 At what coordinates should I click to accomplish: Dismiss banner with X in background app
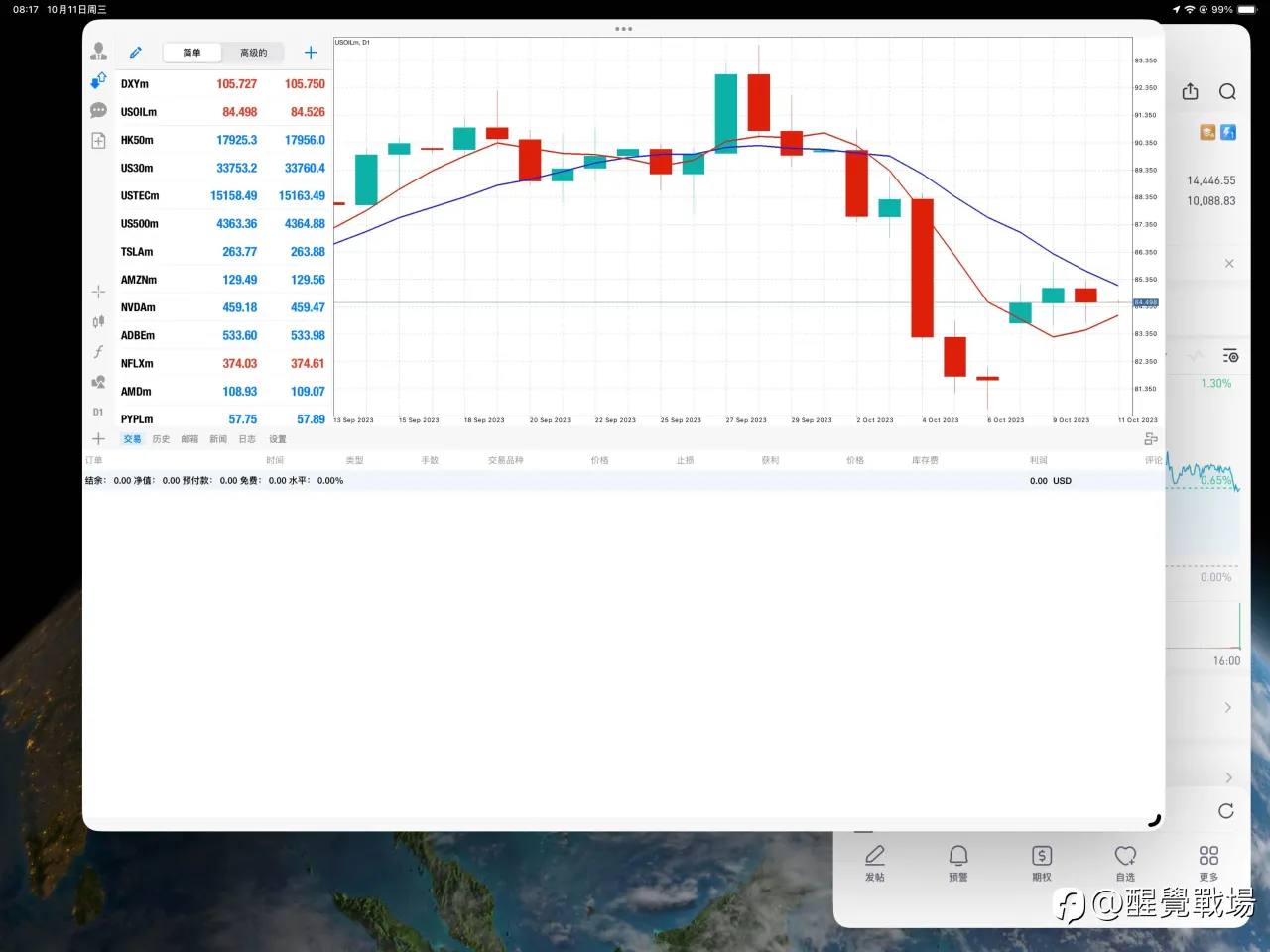coord(1229,264)
